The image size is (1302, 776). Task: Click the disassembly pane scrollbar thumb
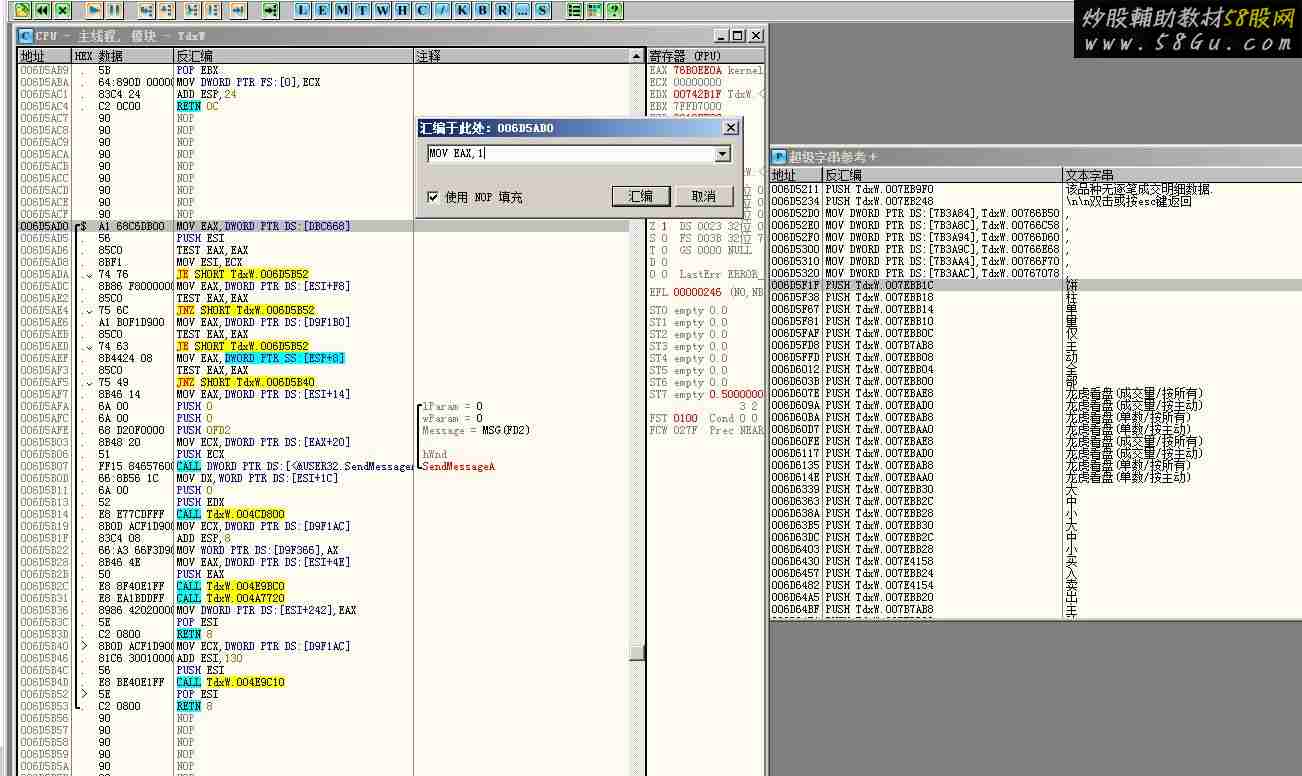pyautogui.click(x=637, y=652)
